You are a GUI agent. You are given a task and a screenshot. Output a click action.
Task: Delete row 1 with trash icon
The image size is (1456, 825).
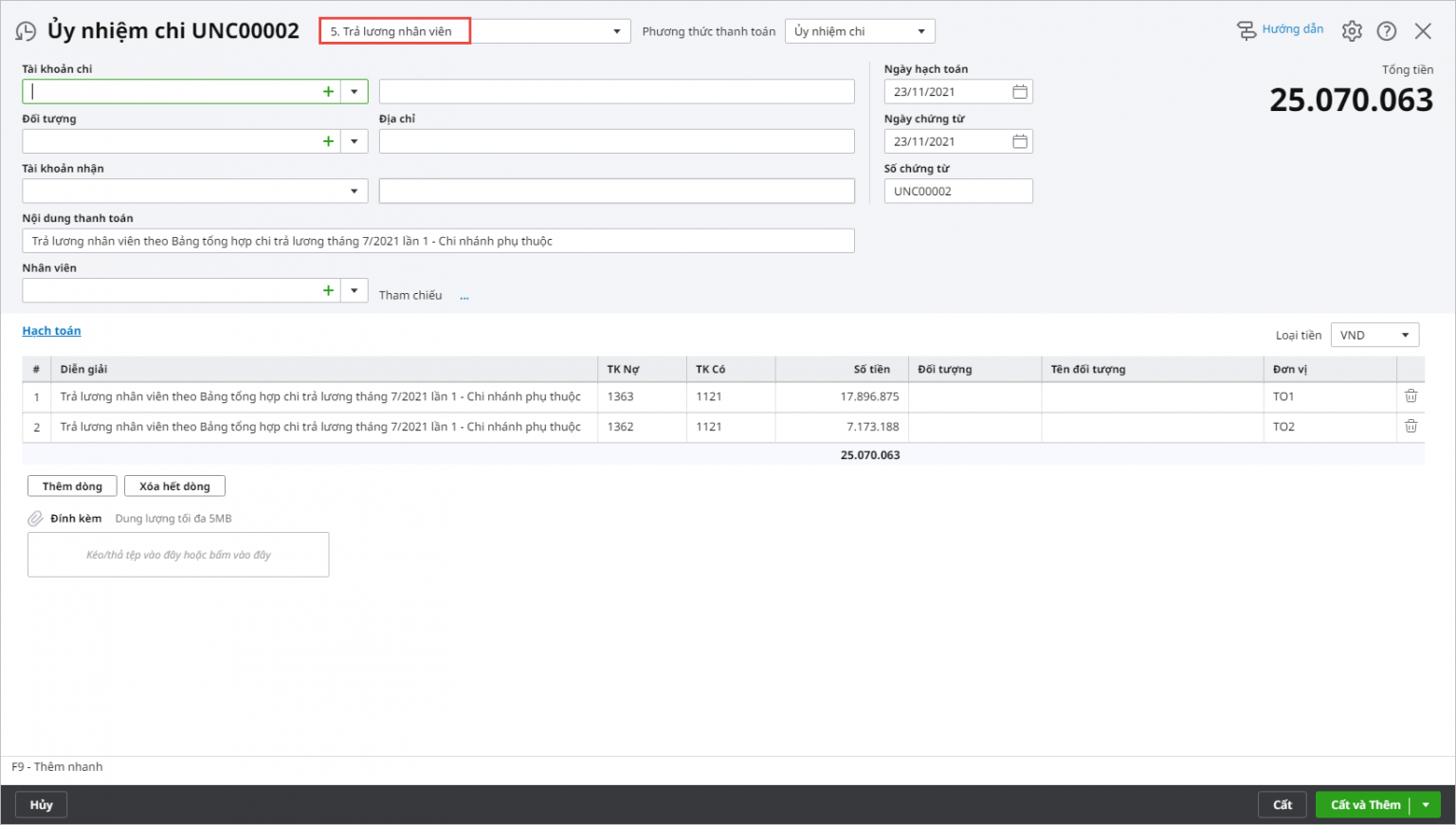pyautogui.click(x=1410, y=396)
